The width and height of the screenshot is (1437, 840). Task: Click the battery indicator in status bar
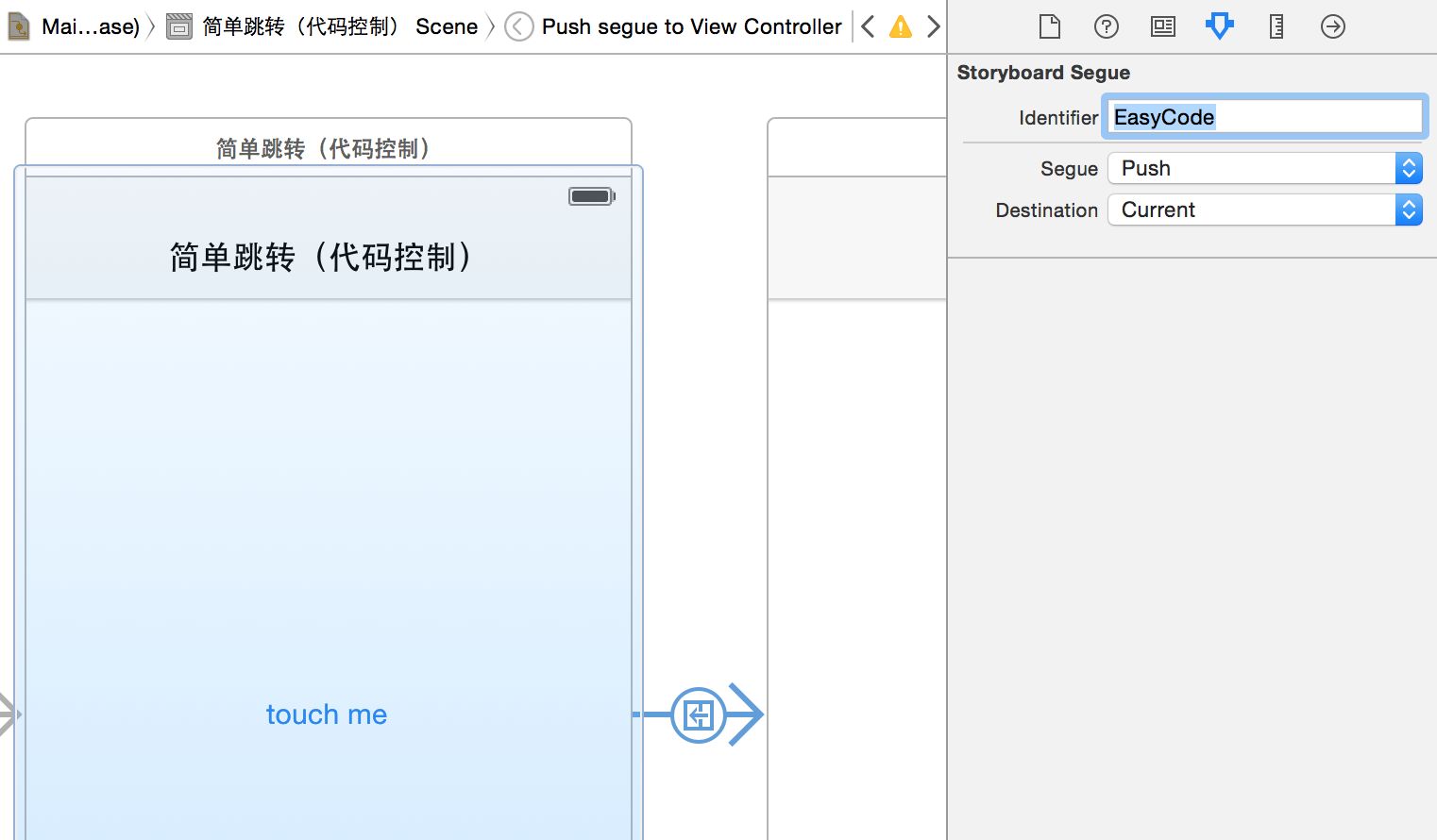click(x=592, y=196)
